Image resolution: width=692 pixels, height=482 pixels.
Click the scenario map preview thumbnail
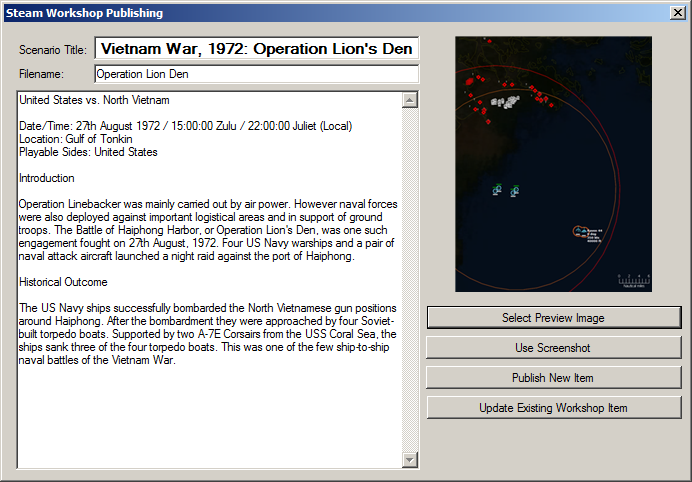click(x=553, y=164)
